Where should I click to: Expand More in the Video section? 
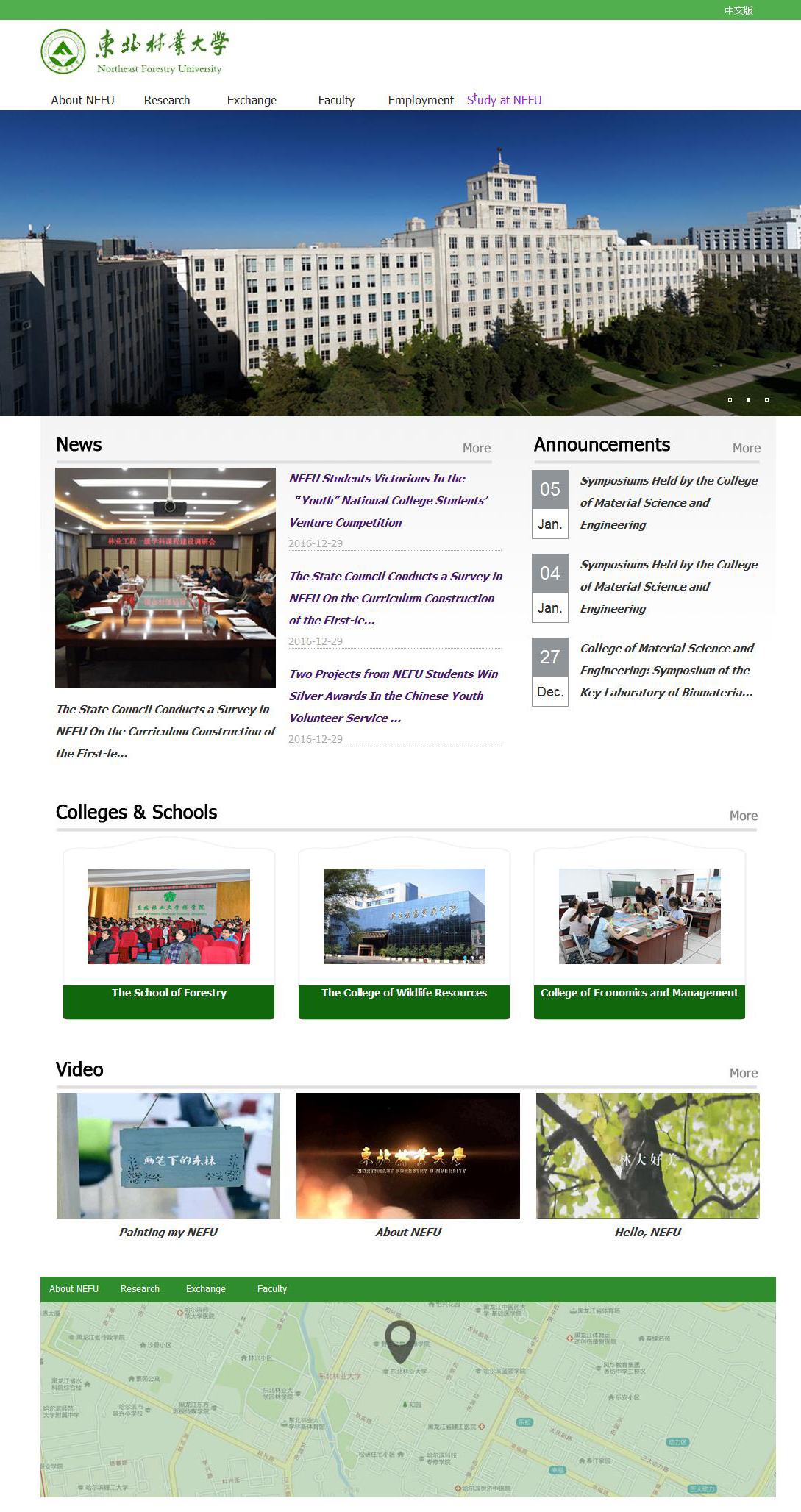click(x=743, y=1073)
